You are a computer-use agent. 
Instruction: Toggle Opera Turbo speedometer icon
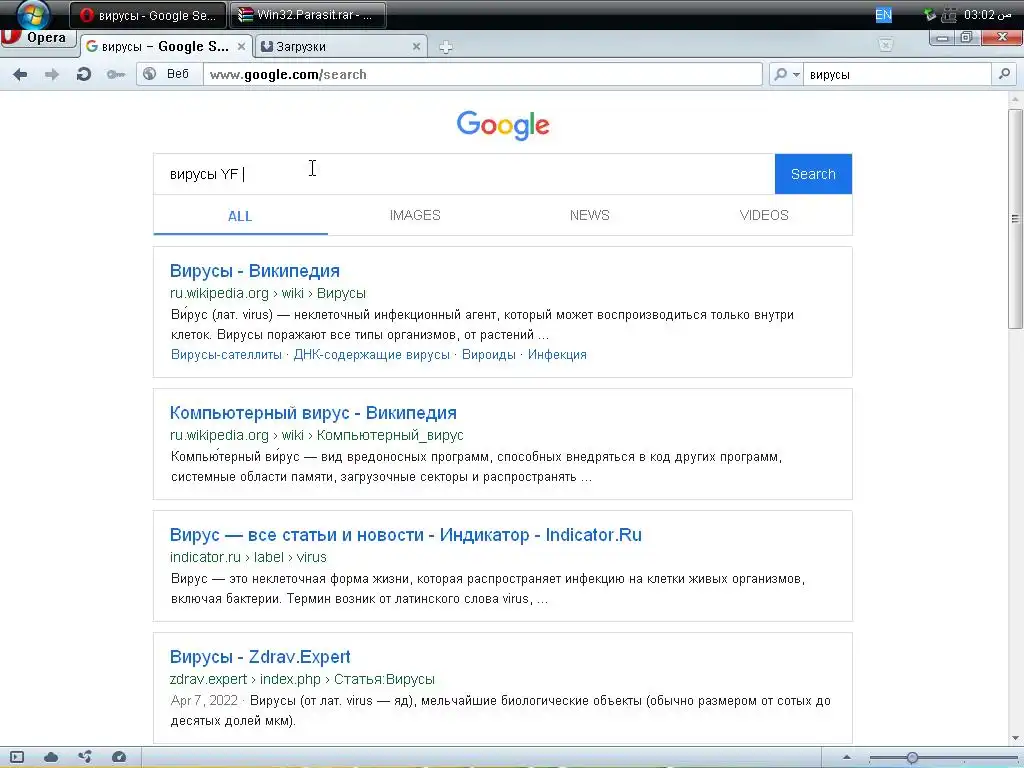(119, 757)
